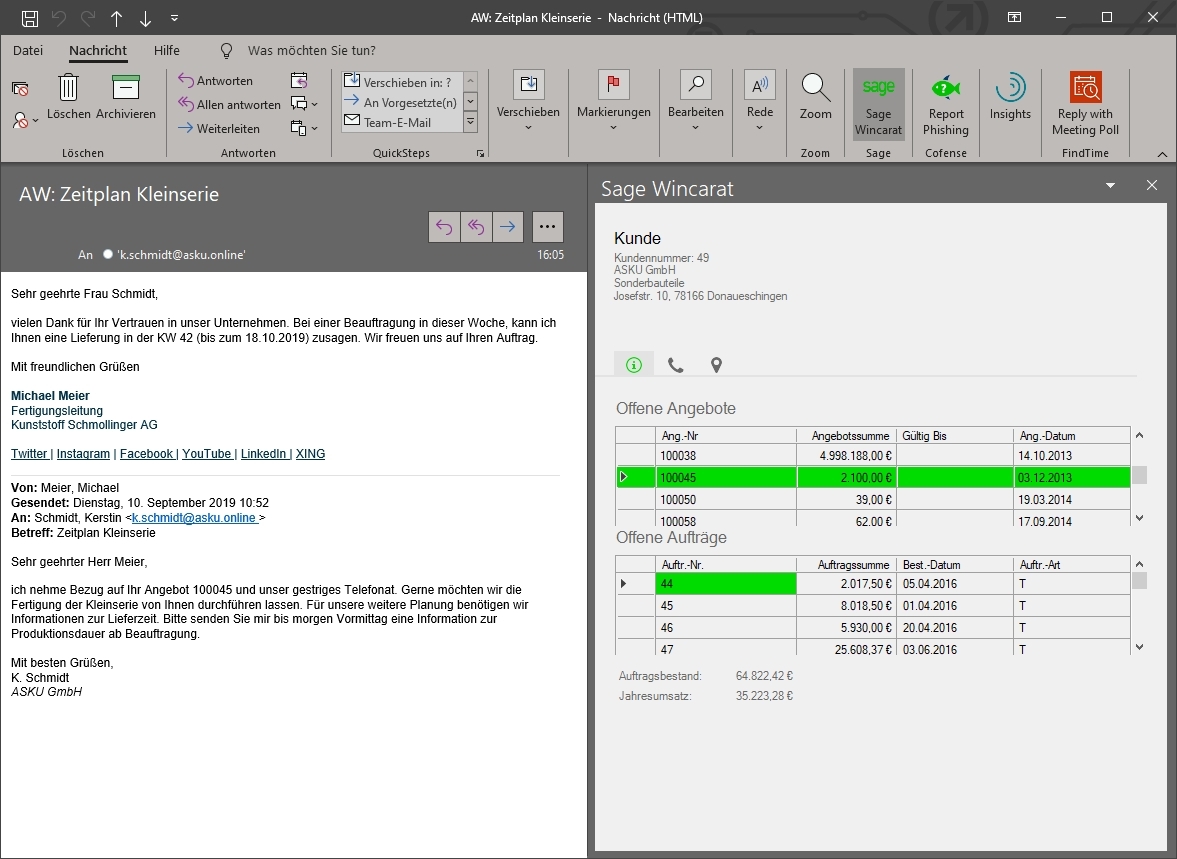Switch to the Hilfe tab

click(x=167, y=50)
